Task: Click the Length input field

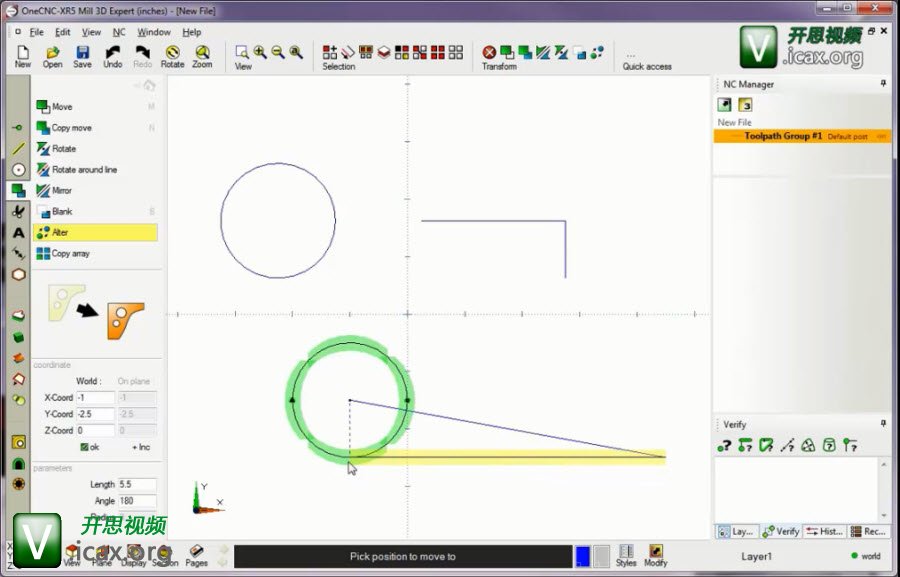Action: [136, 484]
